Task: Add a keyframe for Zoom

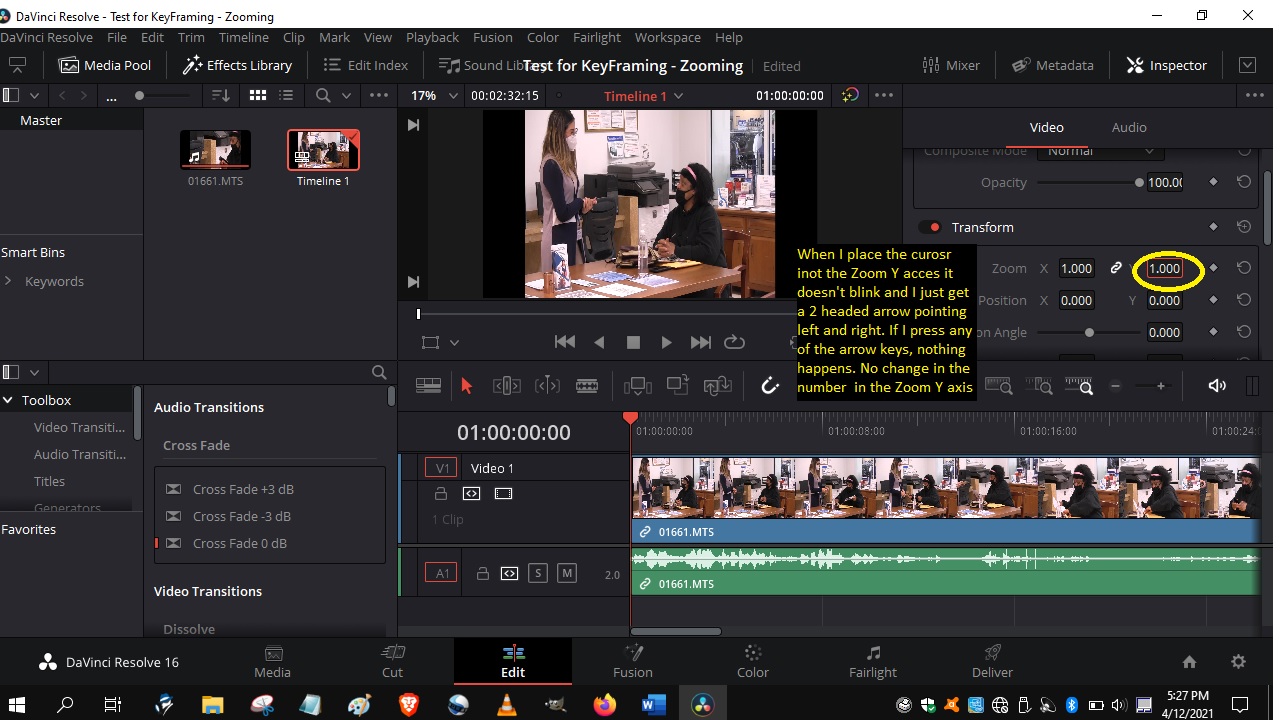Action: coord(1213,268)
